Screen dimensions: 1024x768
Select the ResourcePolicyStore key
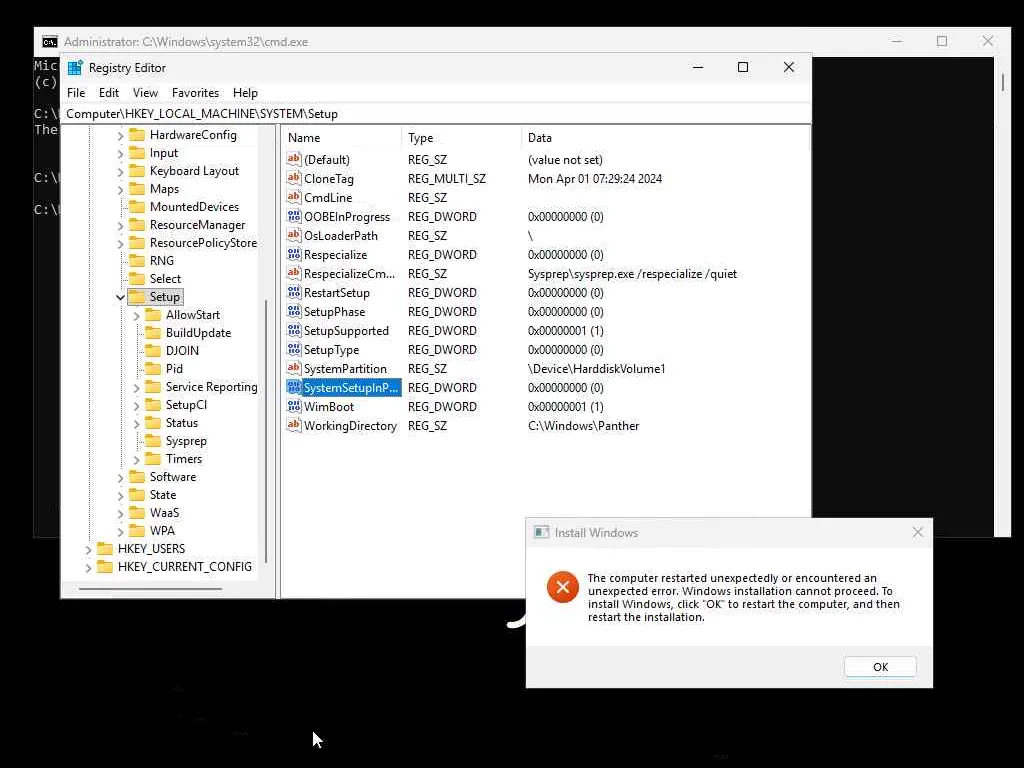pos(203,243)
